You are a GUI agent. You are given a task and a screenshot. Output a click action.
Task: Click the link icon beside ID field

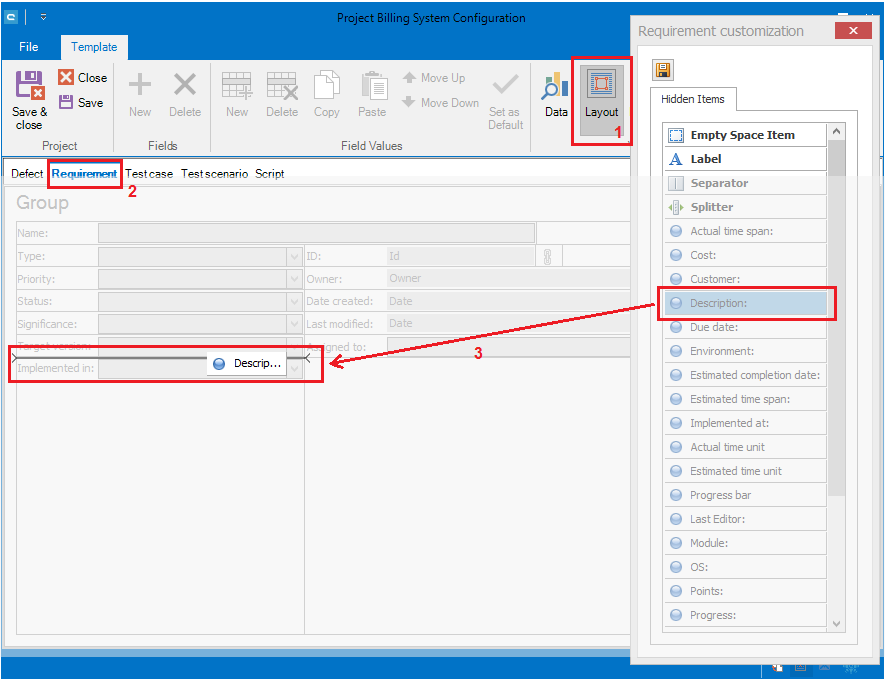(x=547, y=256)
